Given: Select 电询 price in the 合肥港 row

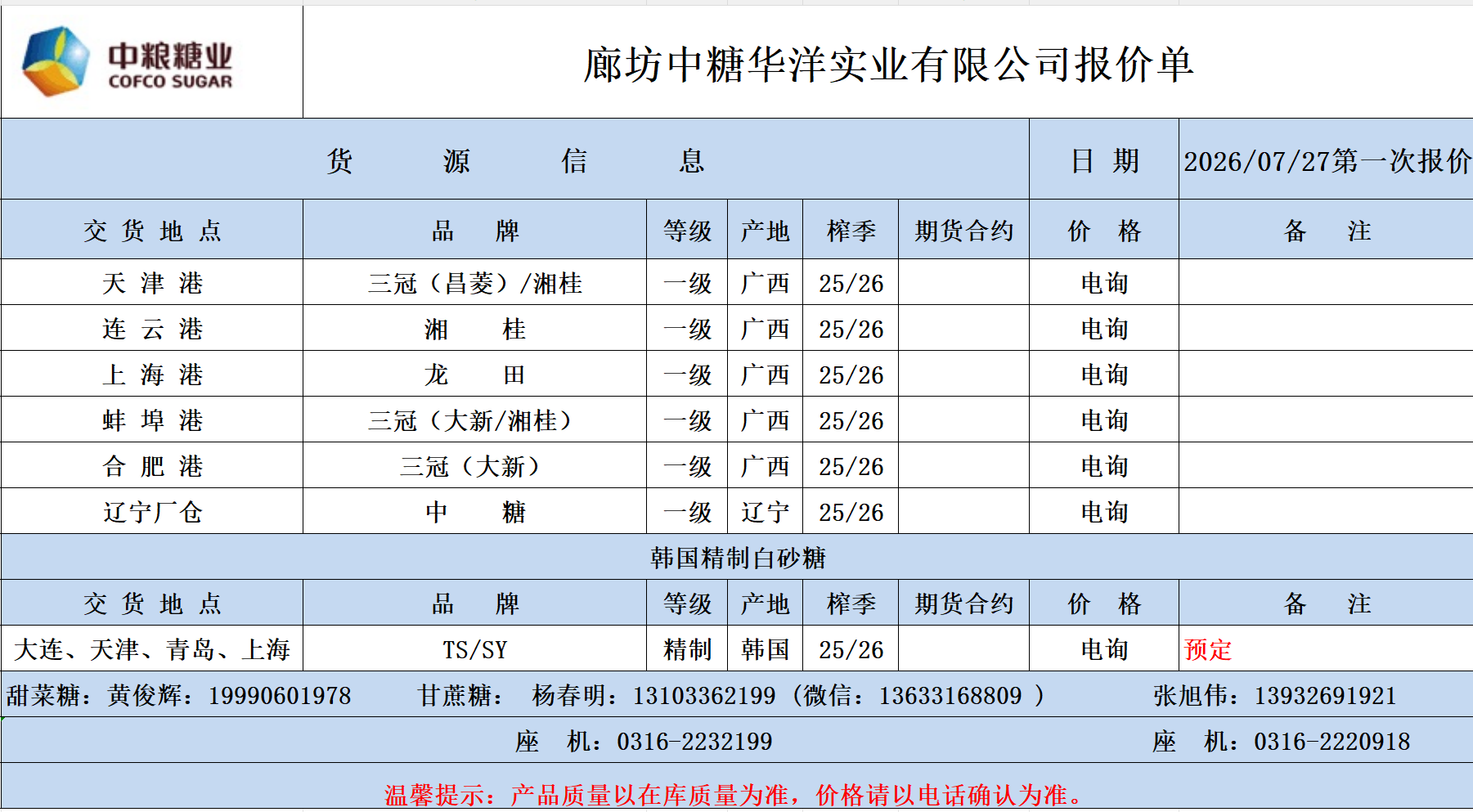Looking at the screenshot, I should click(1104, 466).
